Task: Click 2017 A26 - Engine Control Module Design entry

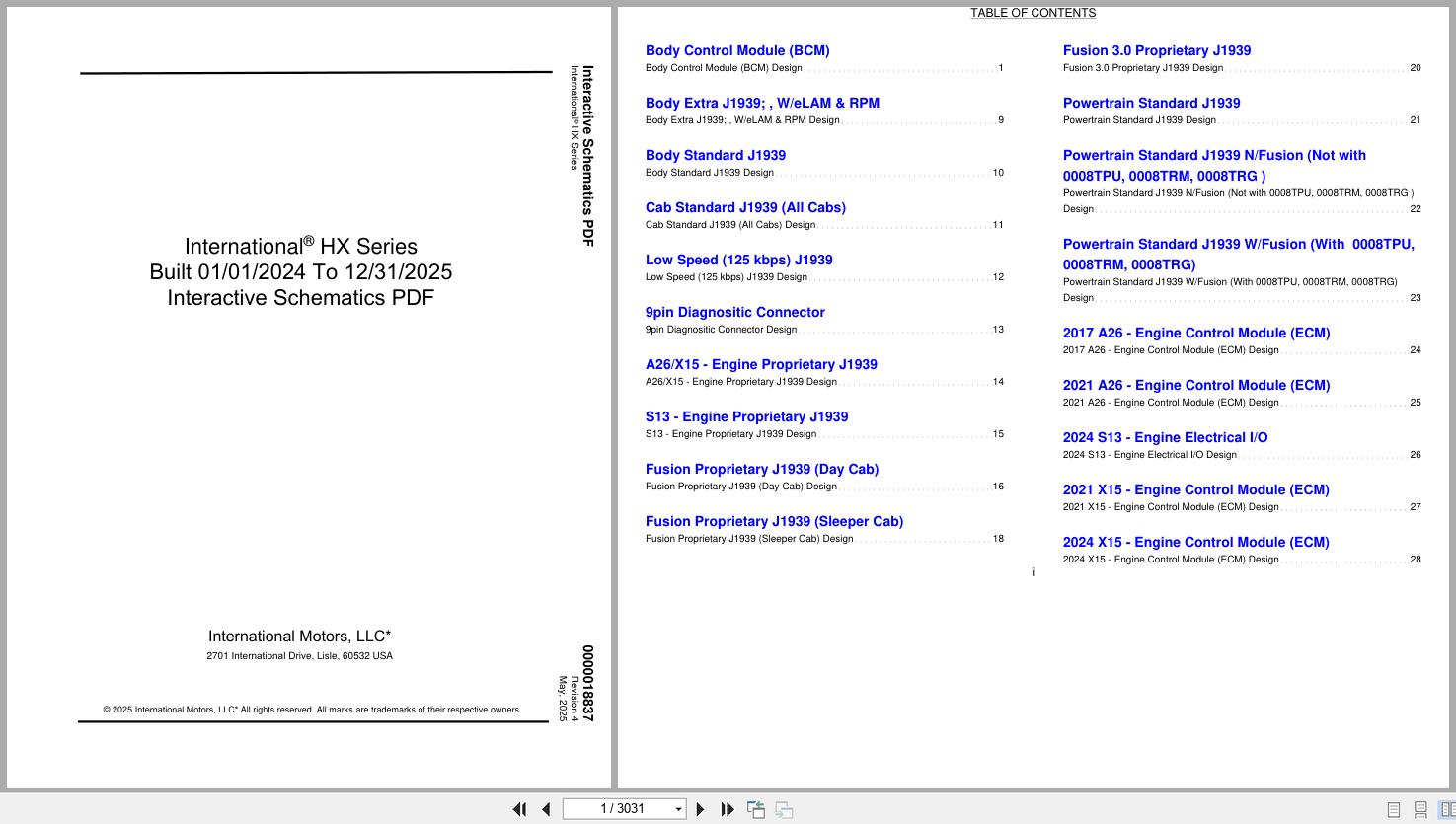Action: coord(1242,350)
